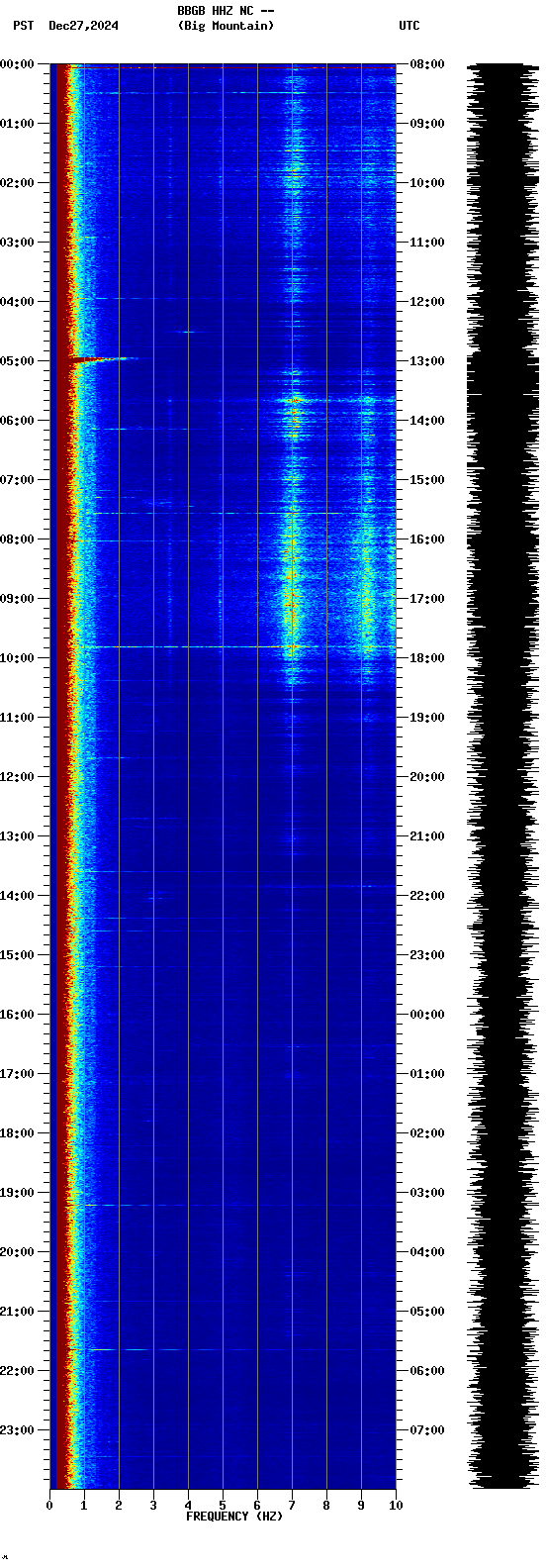This screenshot has height=1568, width=546.
Task: Click the PST '05:00' time label
Action: tap(18, 361)
